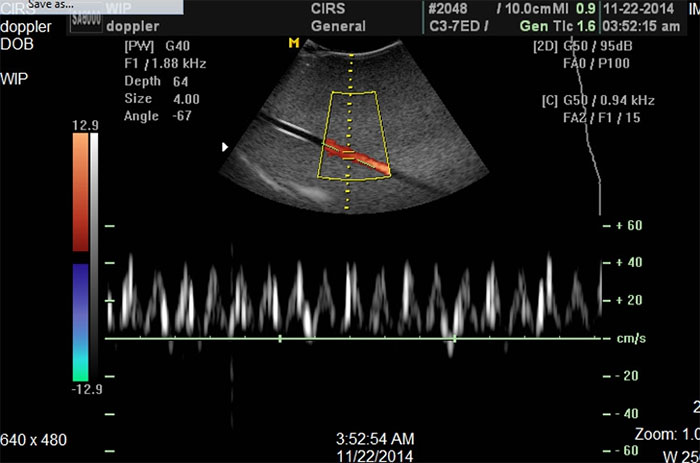
Task: Click the - 20 spectral scale label
Action: click(627, 376)
